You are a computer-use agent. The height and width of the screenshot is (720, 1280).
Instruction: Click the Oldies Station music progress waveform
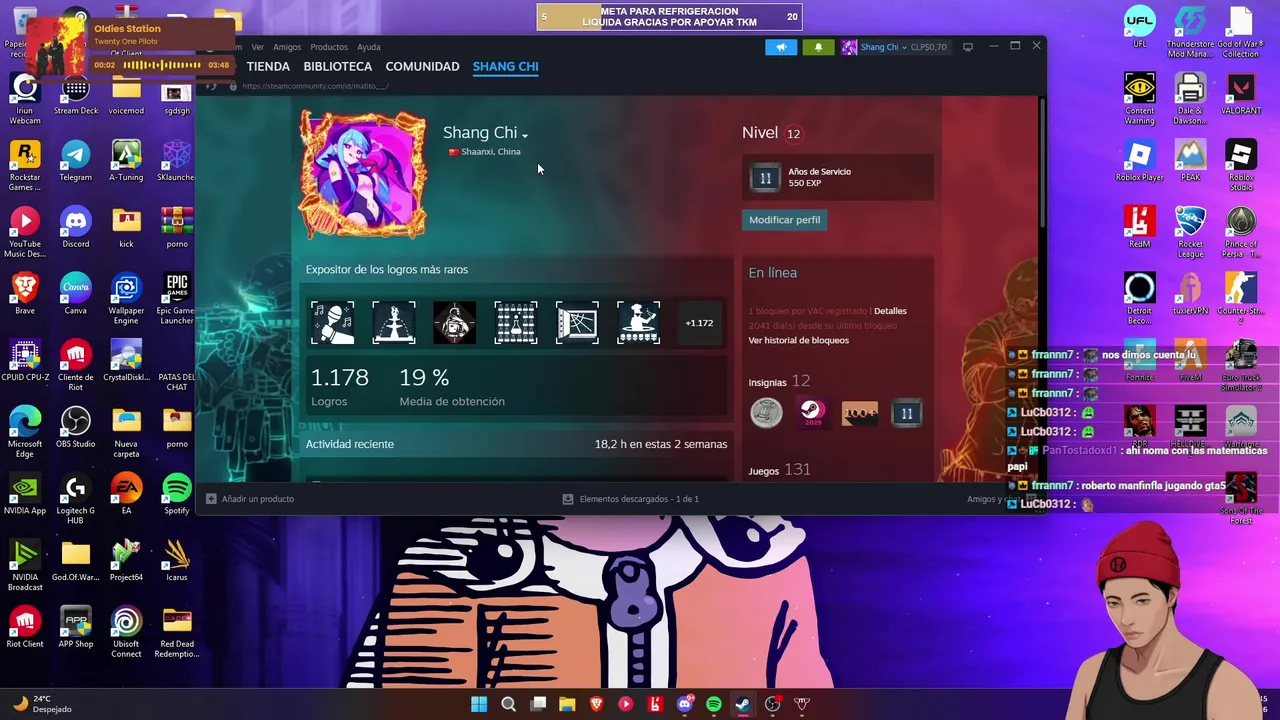(162, 65)
